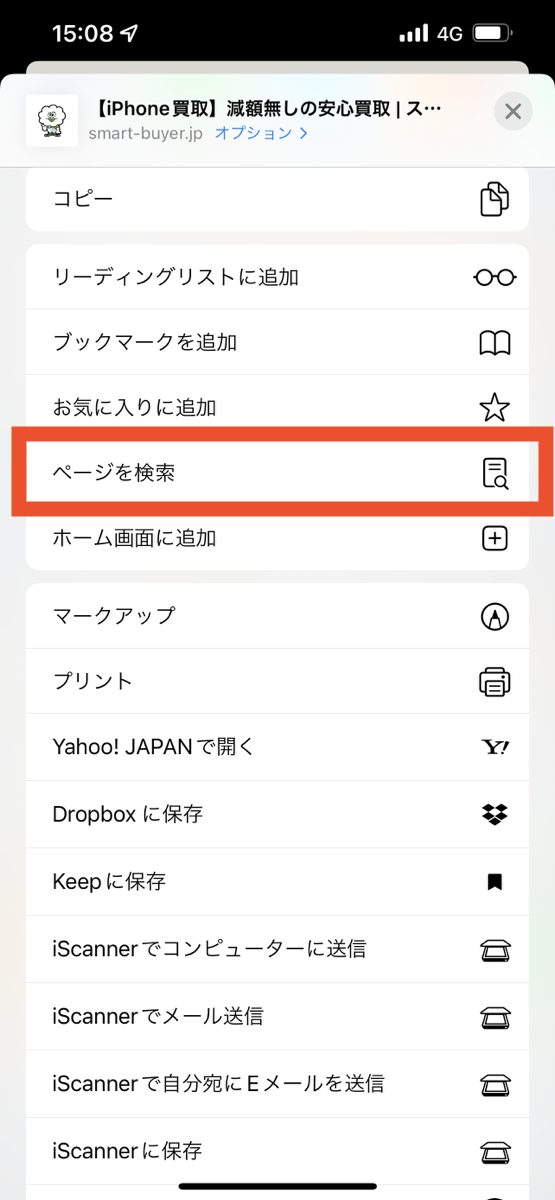This screenshot has height=1200, width=555.
Task: Close the share sheet with X
Action: [513, 111]
